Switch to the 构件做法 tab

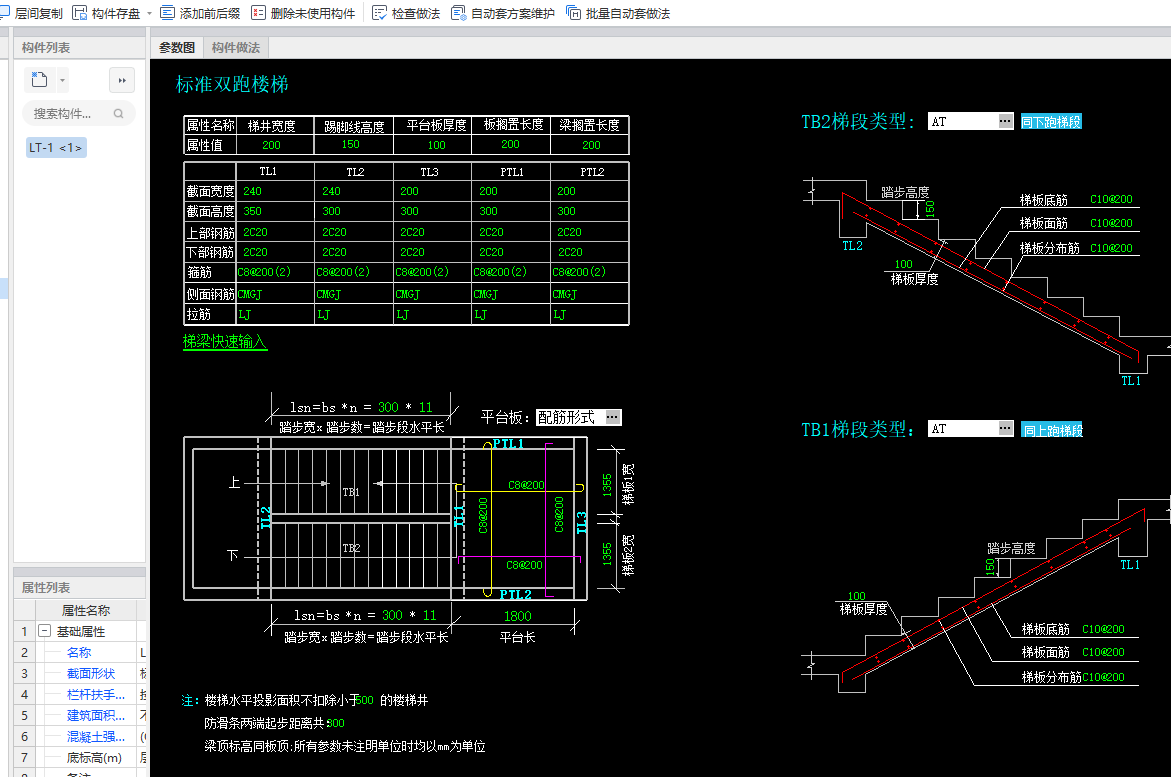click(x=236, y=48)
